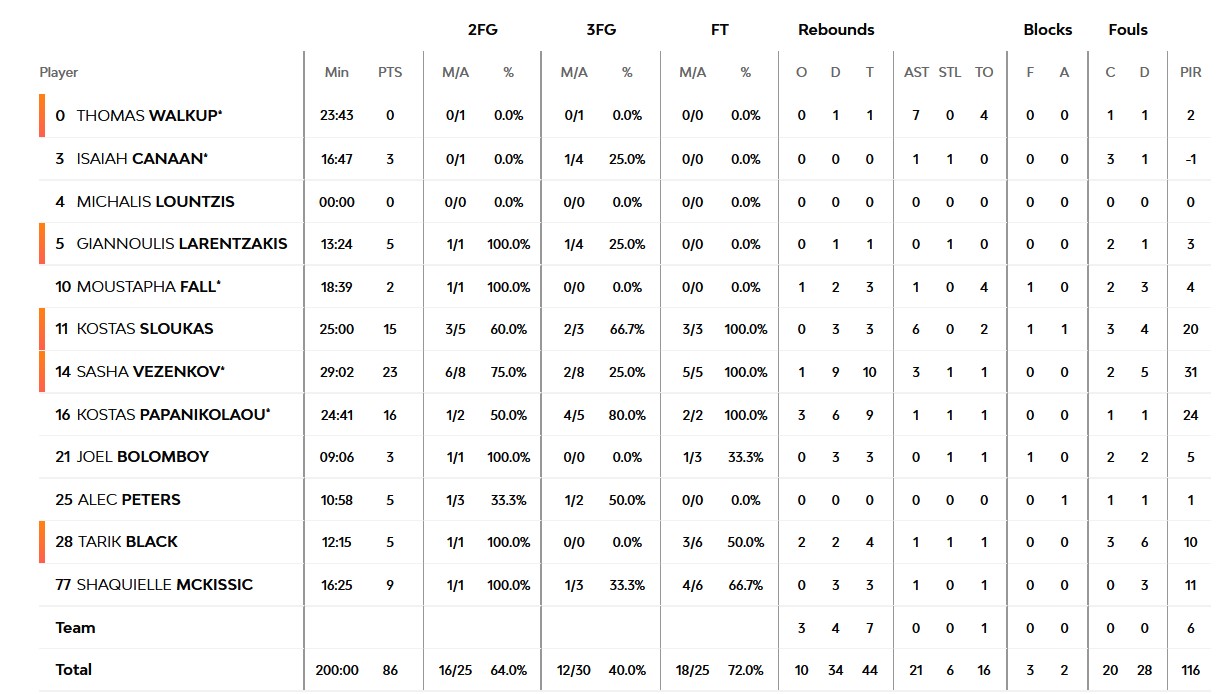
Task: Click the PIR column header
Action: [x=1190, y=73]
